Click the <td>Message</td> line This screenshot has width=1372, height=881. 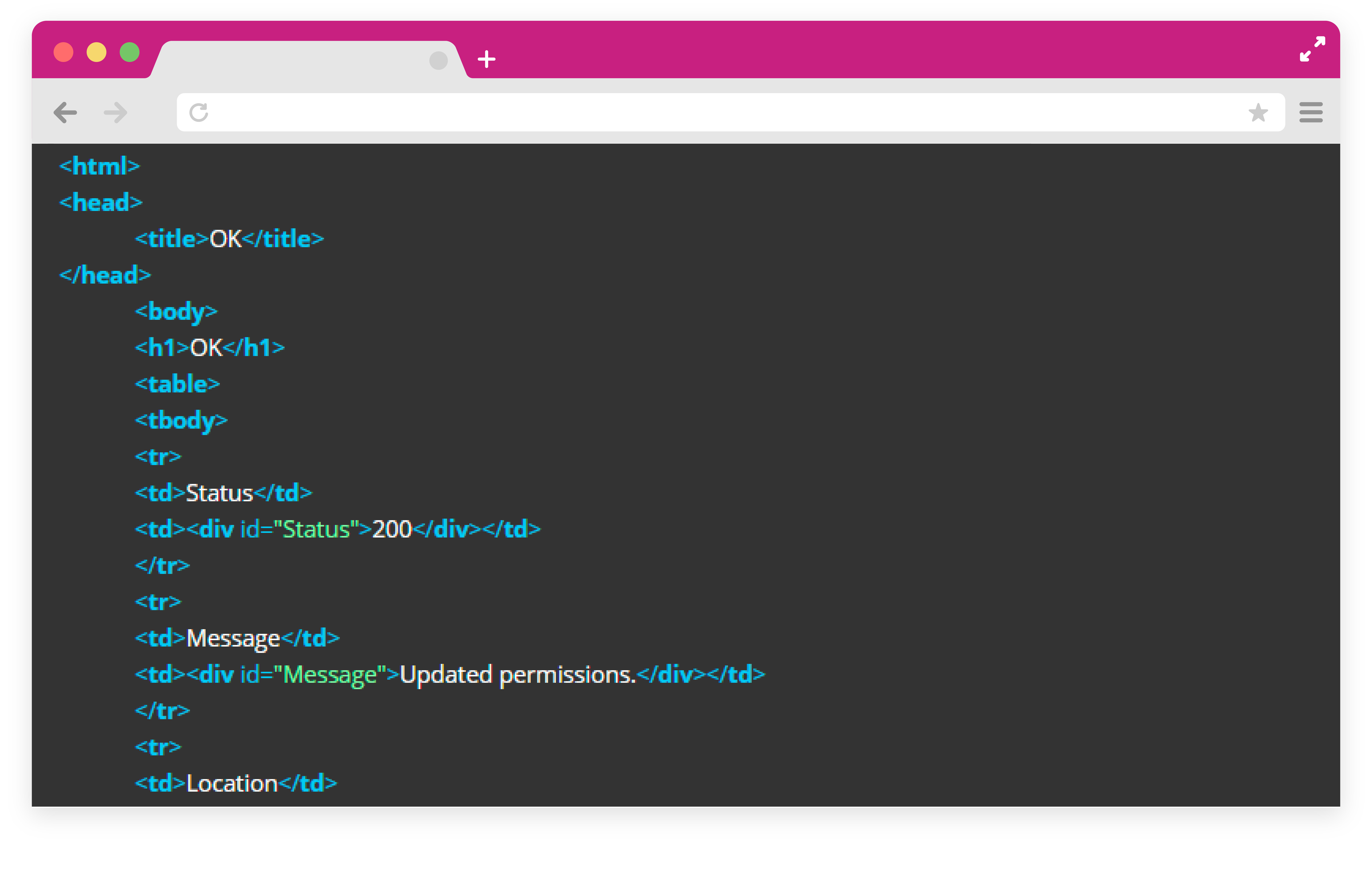[237, 639]
